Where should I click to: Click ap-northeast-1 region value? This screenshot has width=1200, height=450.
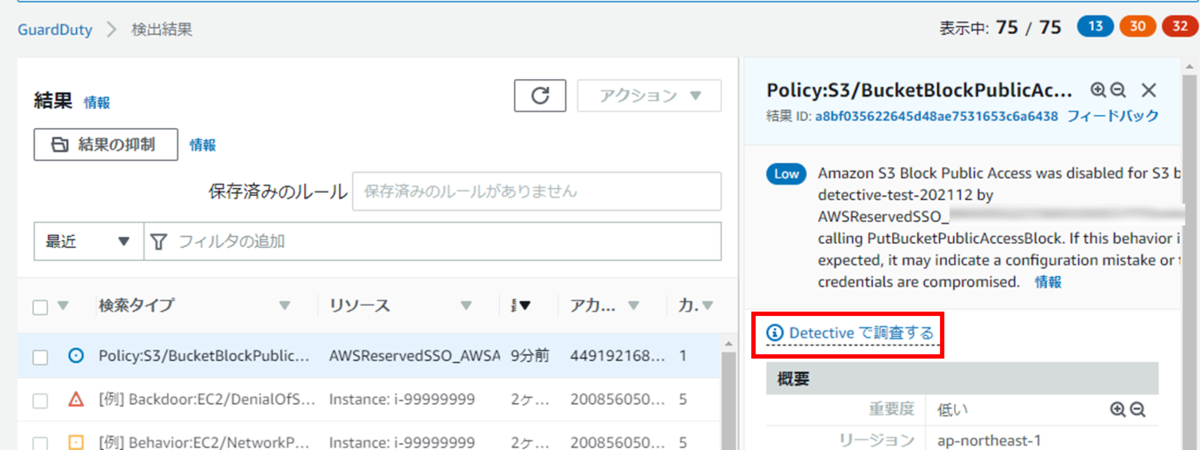click(x=991, y=440)
